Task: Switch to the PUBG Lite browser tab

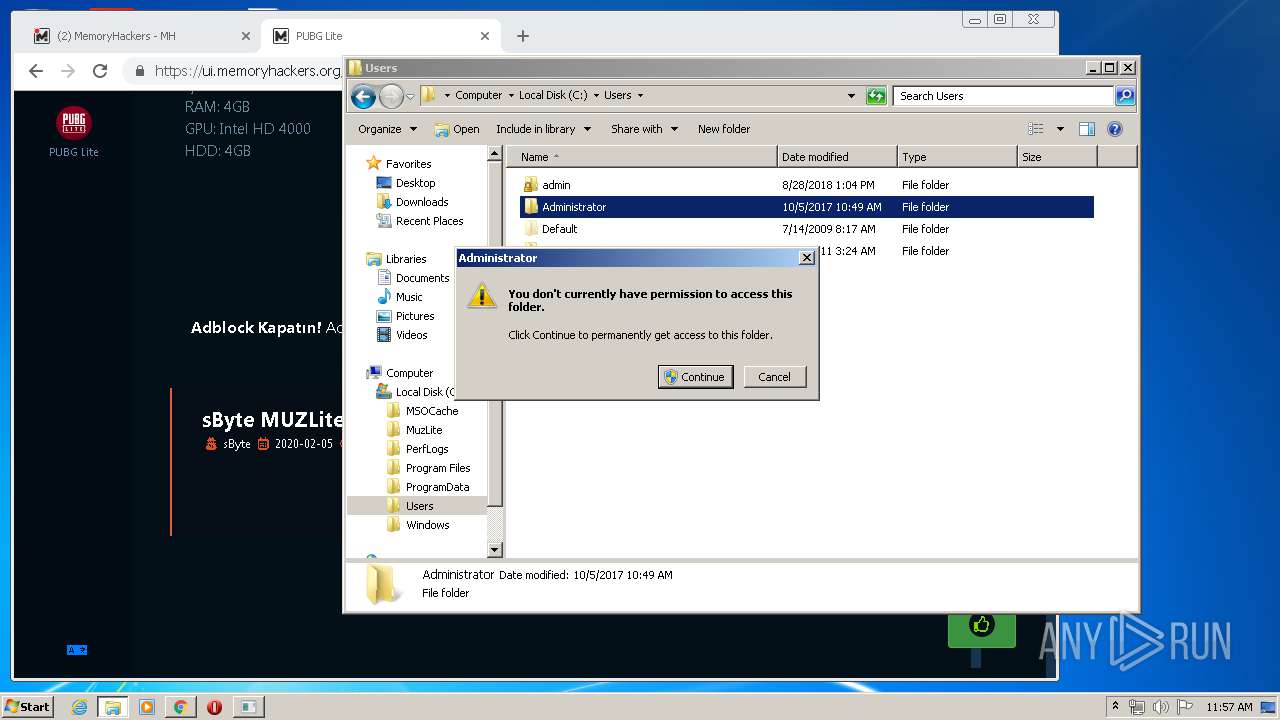Action: pos(380,36)
